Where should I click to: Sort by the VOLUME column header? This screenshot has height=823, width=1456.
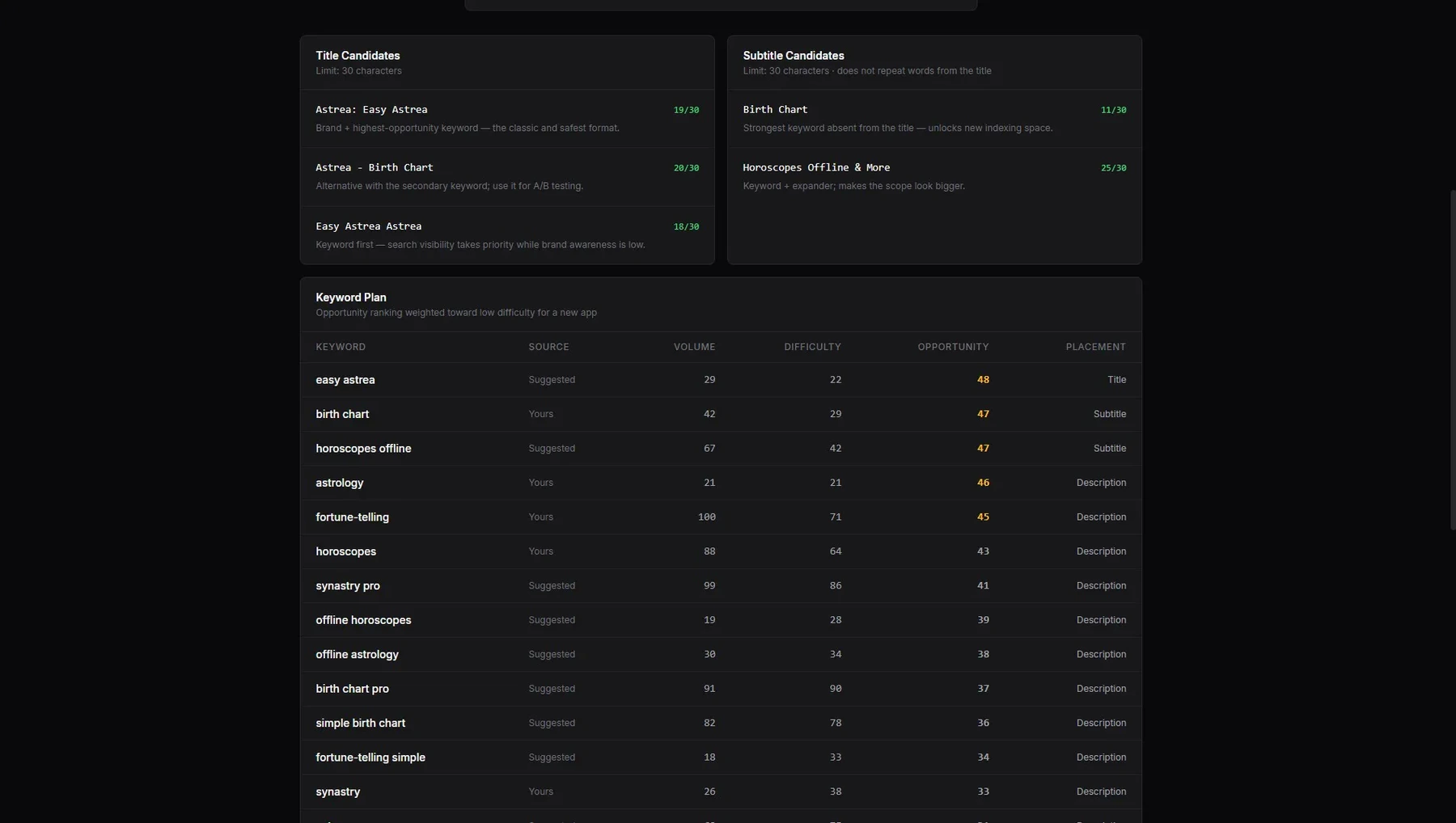pos(694,347)
